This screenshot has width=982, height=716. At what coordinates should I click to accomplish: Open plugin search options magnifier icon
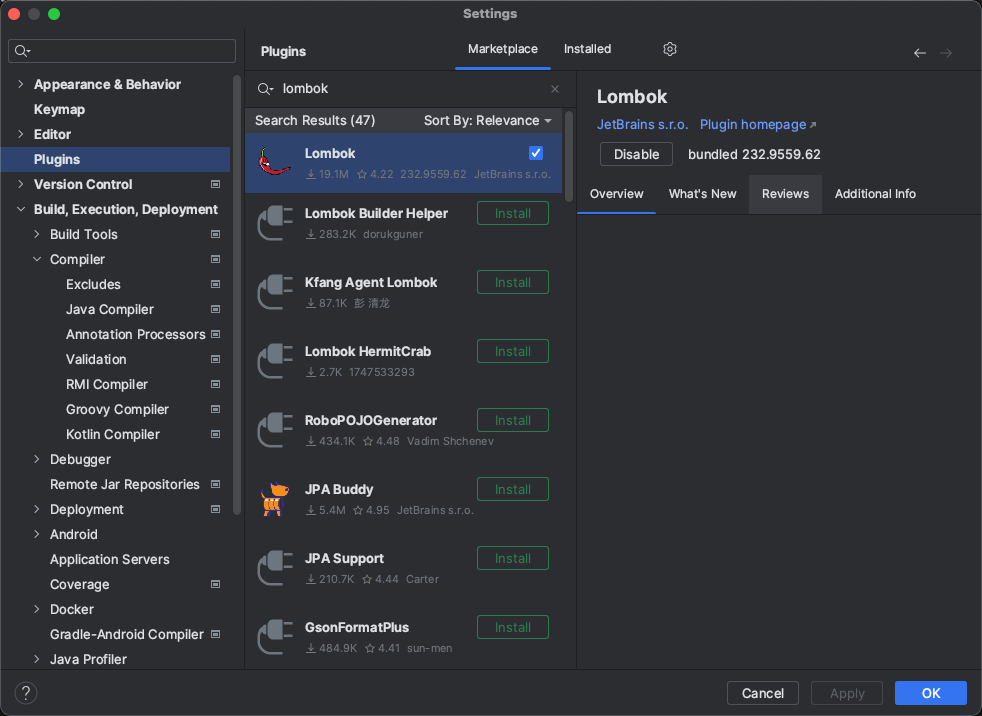pos(266,89)
